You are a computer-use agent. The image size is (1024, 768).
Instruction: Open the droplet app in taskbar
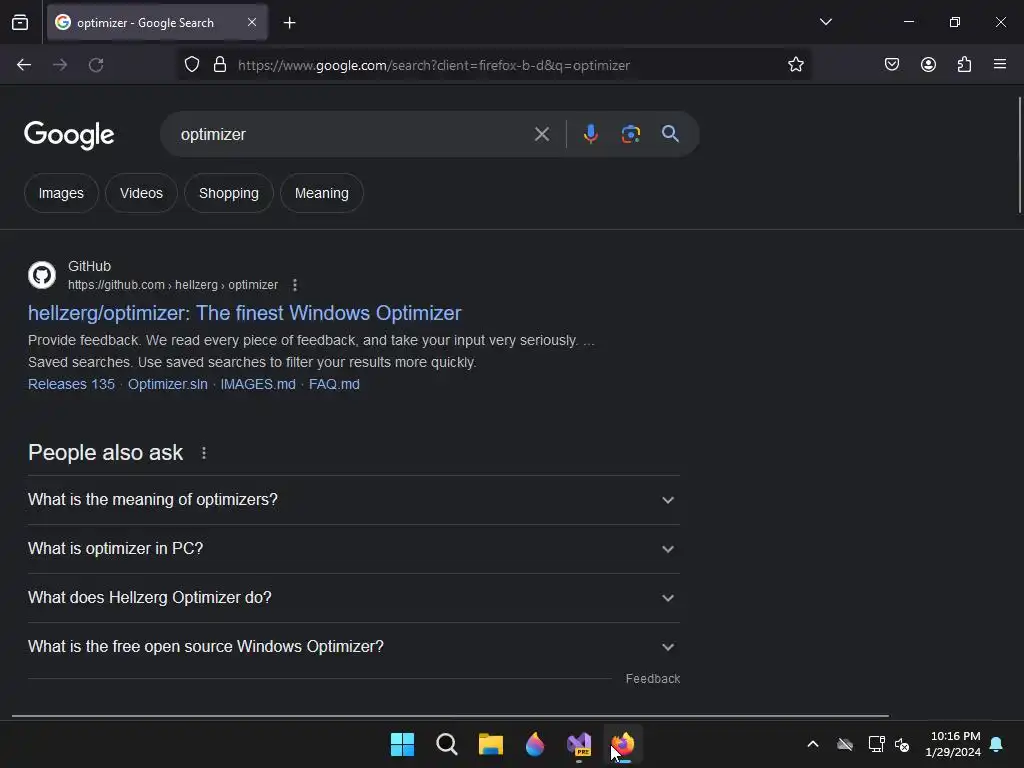(535, 744)
